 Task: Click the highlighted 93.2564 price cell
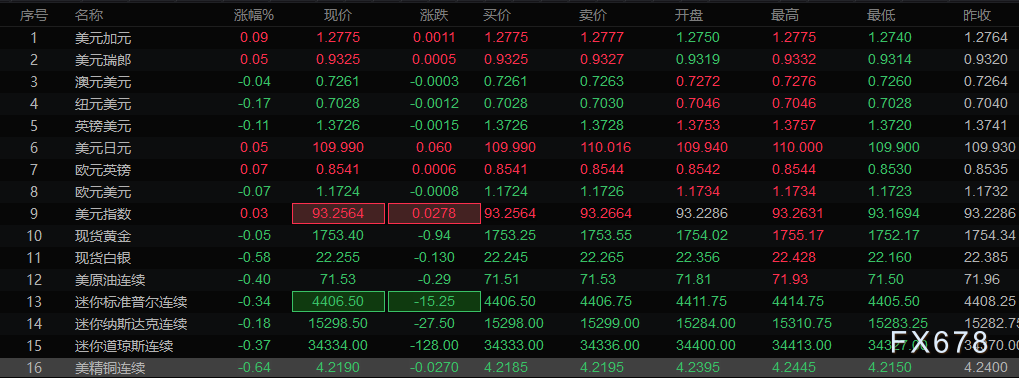pos(339,214)
